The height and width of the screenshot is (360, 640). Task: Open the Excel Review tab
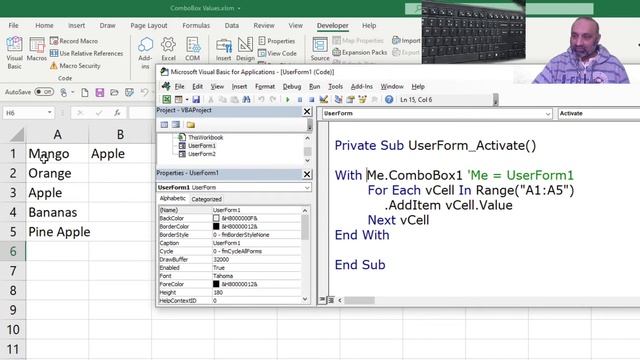point(264,25)
